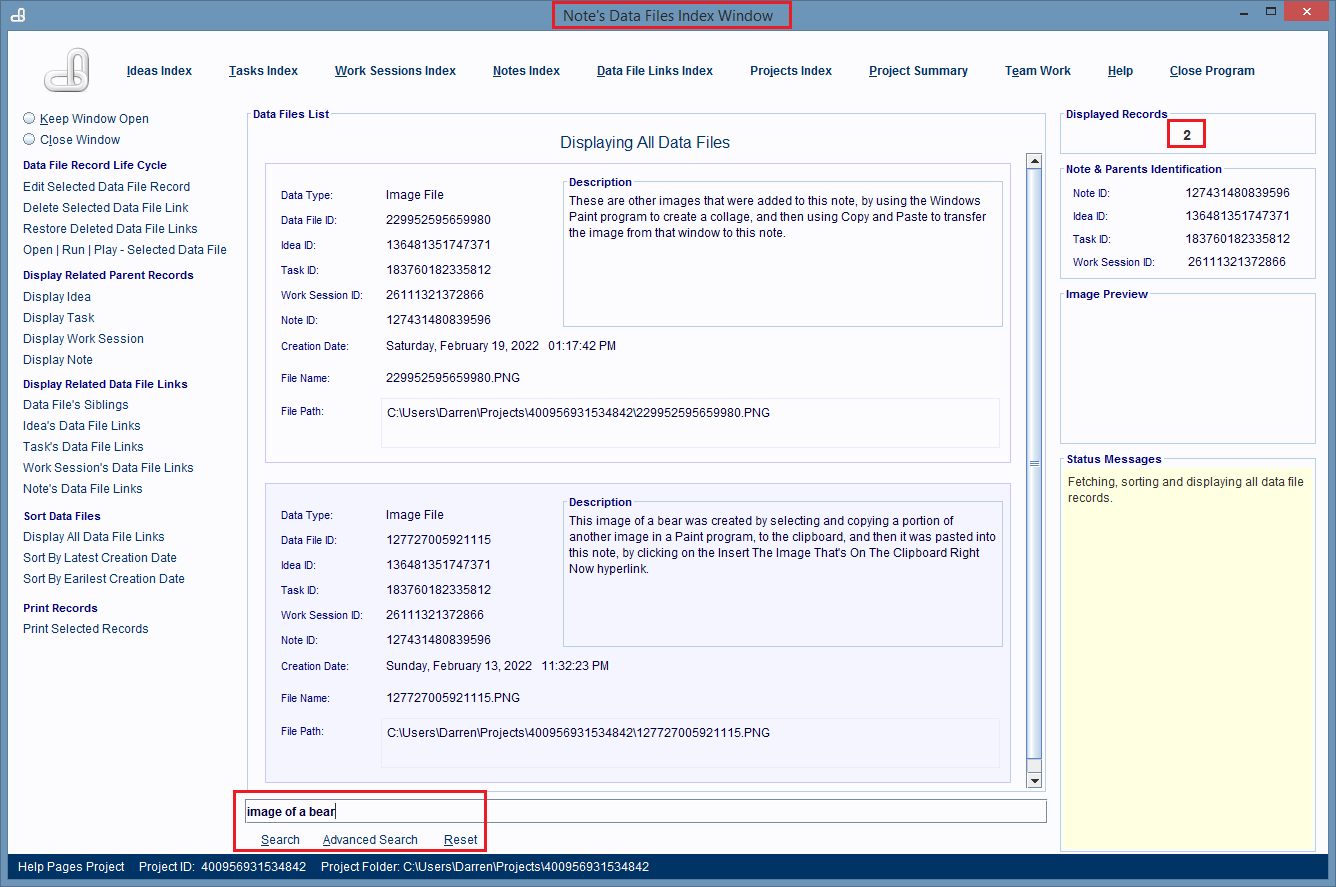This screenshot has height=887, width=1336.
Task: Open Work Sessions Index menu
Action: [395, 71]
